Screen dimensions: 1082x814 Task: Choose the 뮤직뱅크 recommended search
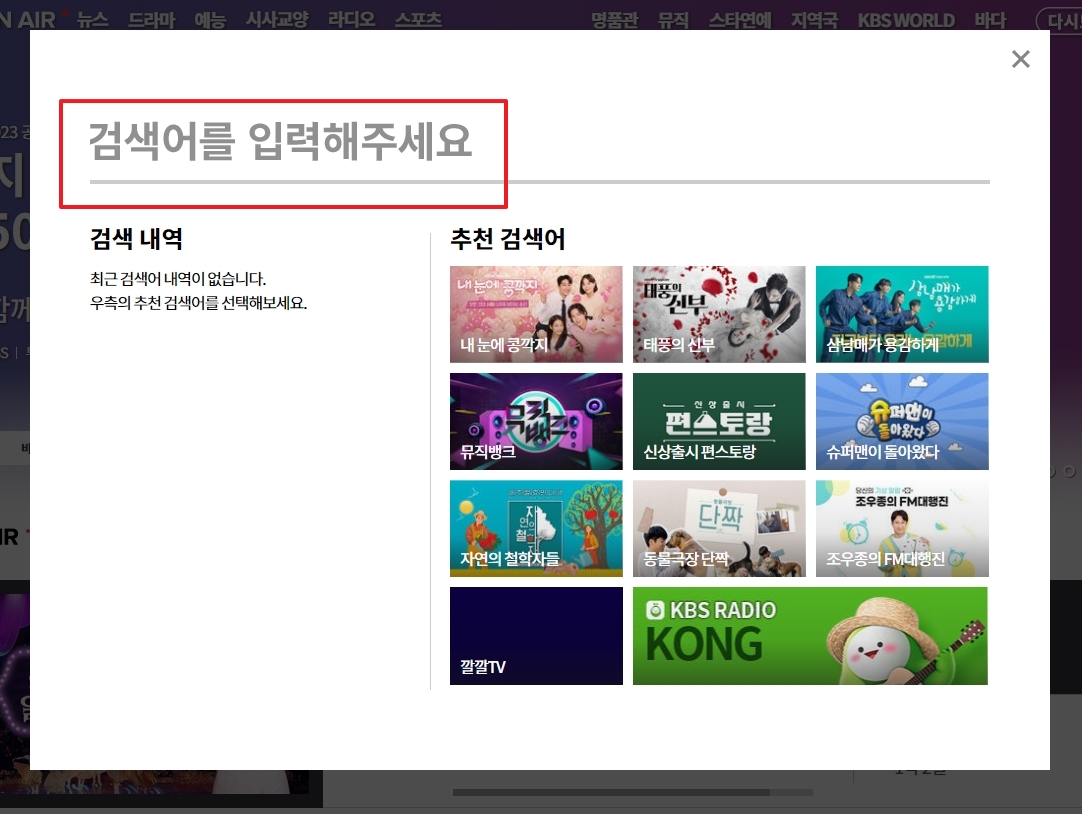coord(536,421)
